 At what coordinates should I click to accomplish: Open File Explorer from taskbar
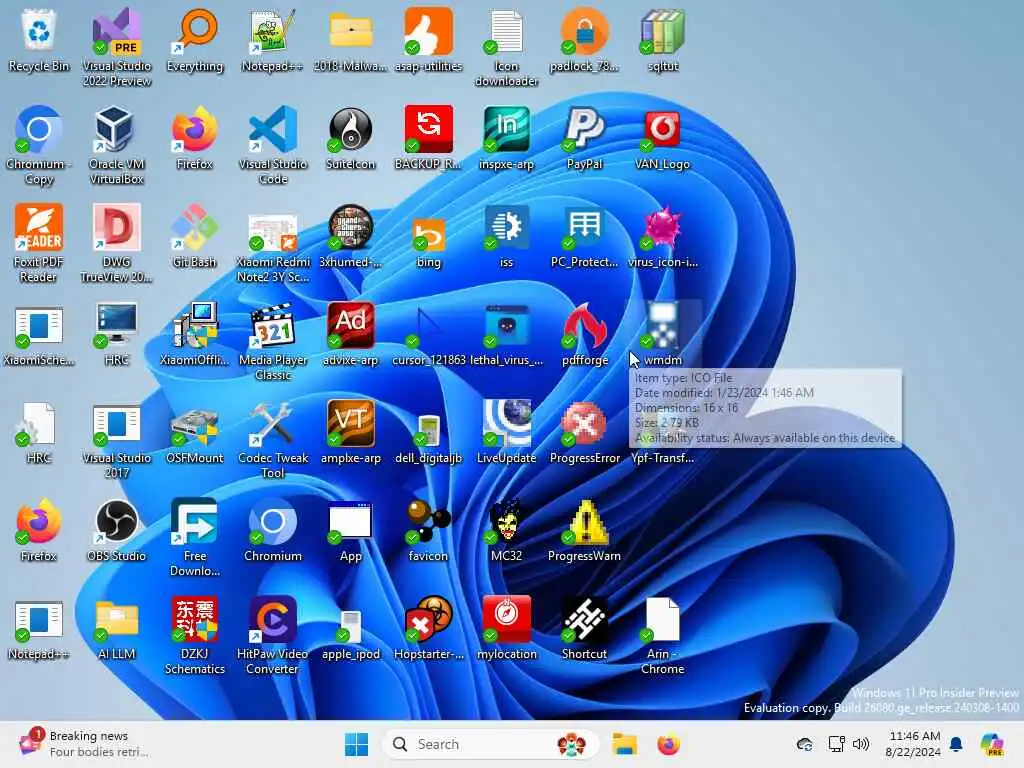pos(624,744)
